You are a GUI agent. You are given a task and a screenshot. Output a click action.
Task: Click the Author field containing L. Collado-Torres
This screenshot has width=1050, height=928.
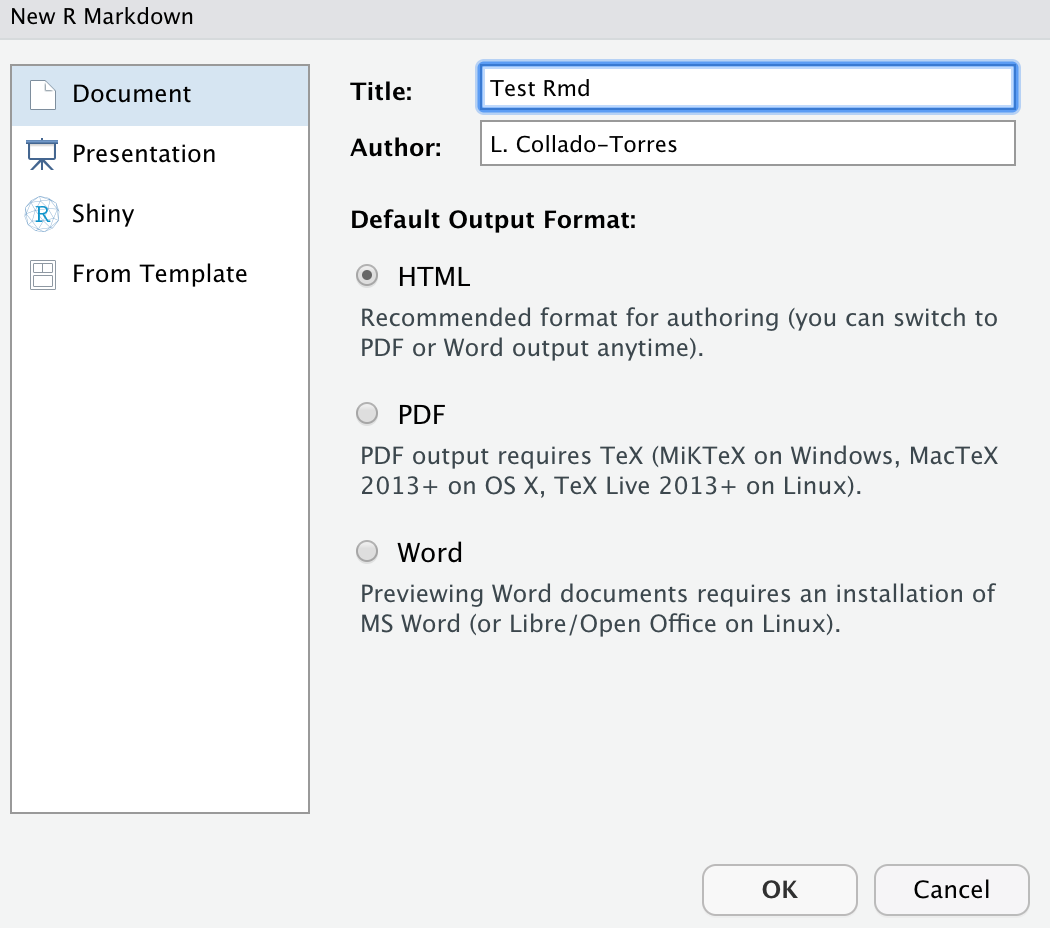(745, 143)
